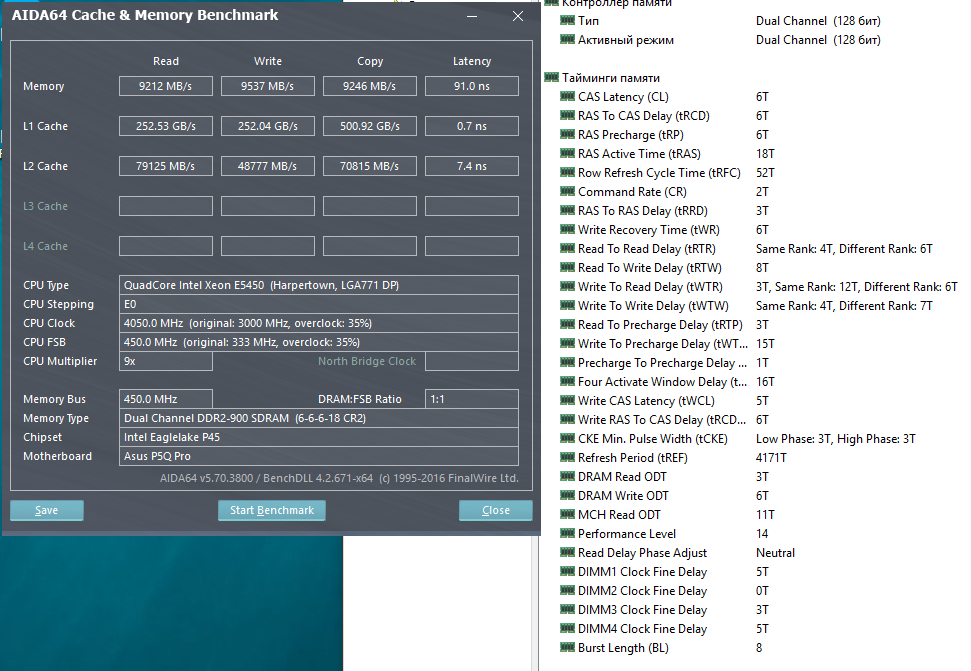This screenshot has width=971, height=671.
Task: Click icon beside RAS Active Time (tRAS)
Action: (567, 154)
